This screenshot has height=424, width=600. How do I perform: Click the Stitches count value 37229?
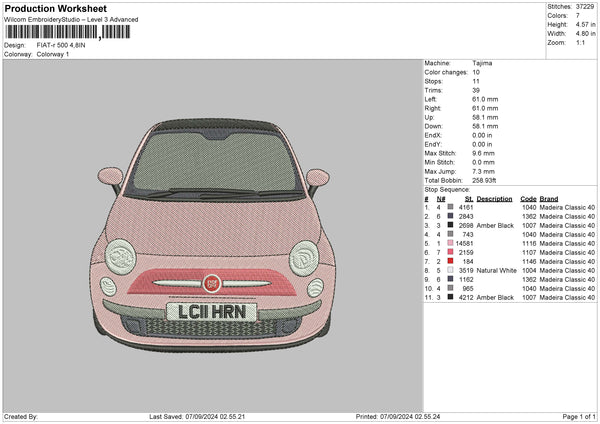[585, 6]
